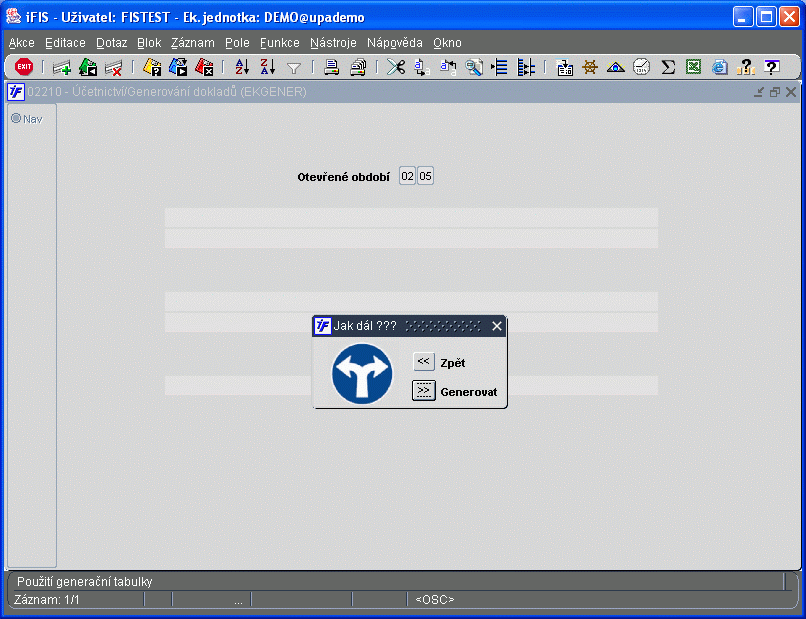Open the Záznam menu
The image size is (806, 619).
(x=193, y=43)
